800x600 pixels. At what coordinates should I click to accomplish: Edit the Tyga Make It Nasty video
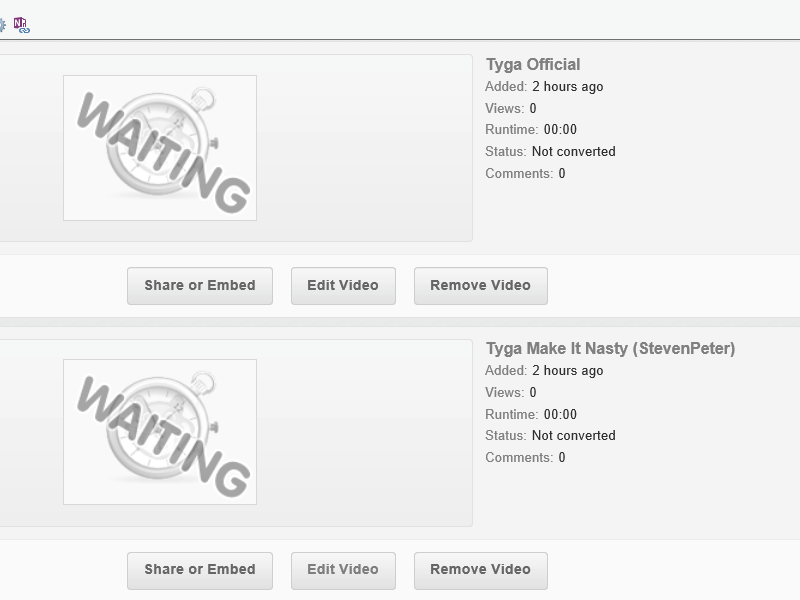pyautogui.click(x=343, y=570)
